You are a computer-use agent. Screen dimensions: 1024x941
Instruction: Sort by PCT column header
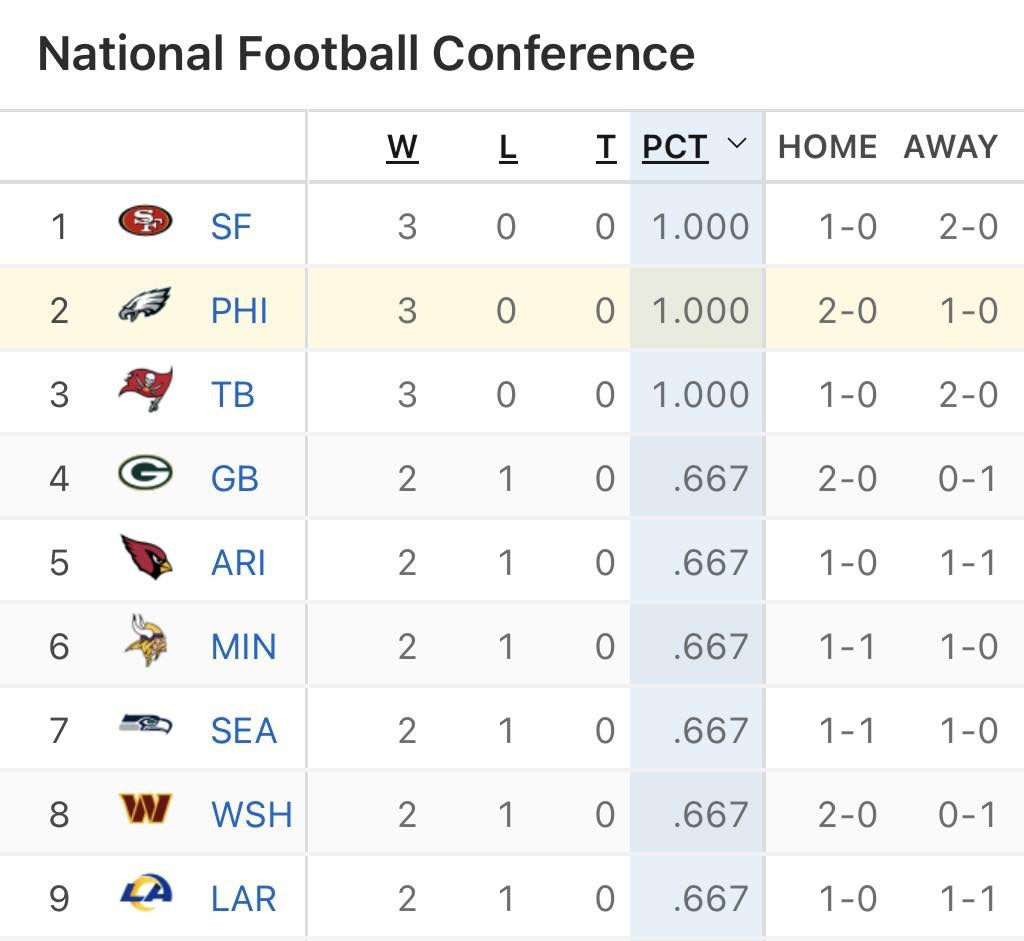675,147
